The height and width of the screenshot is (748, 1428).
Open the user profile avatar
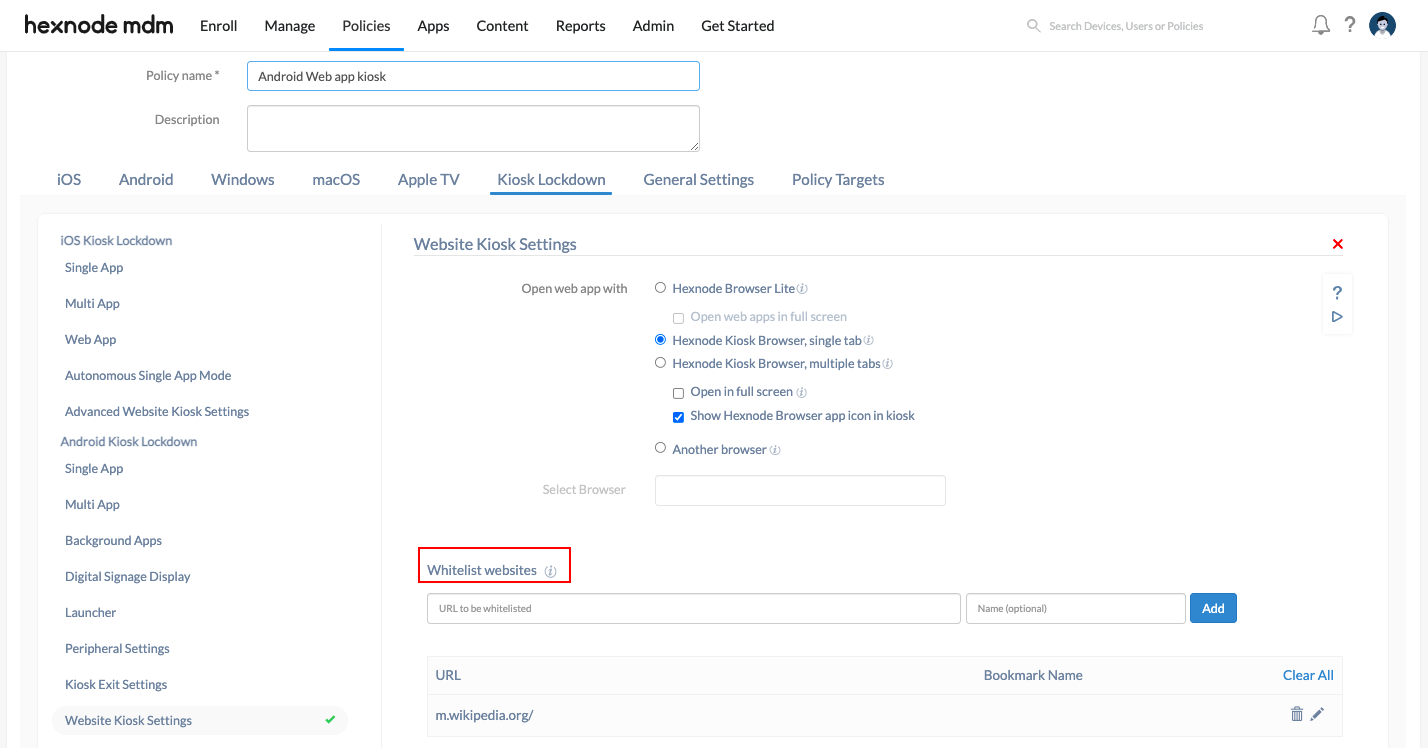pos(1383,25)
